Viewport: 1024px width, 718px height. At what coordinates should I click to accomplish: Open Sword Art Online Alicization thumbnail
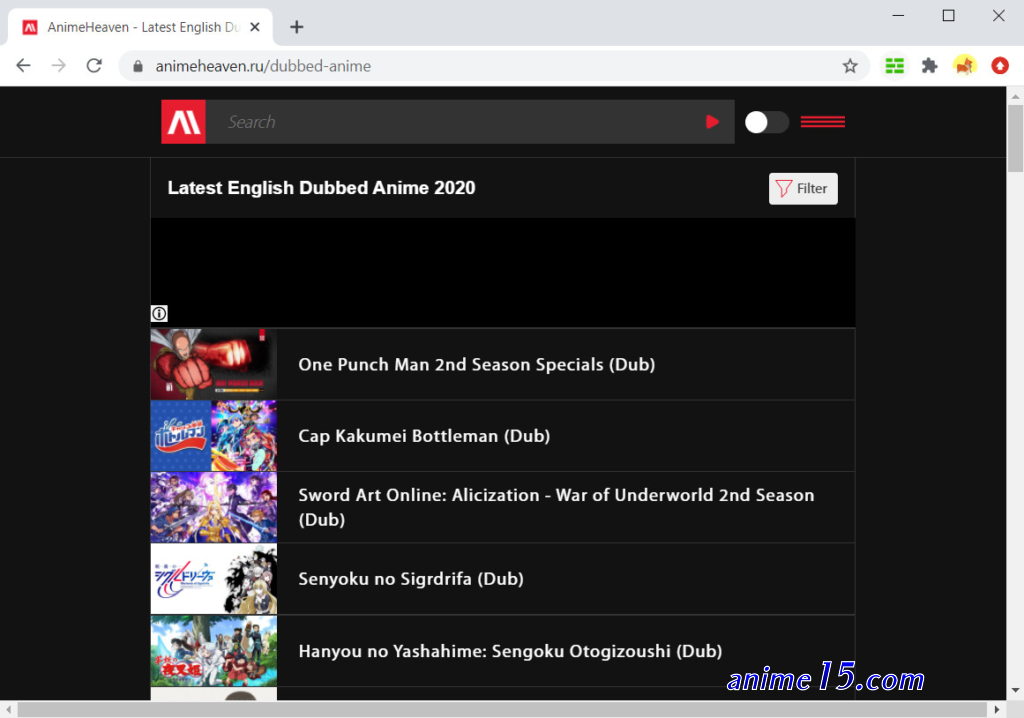[x=214, y=508]
